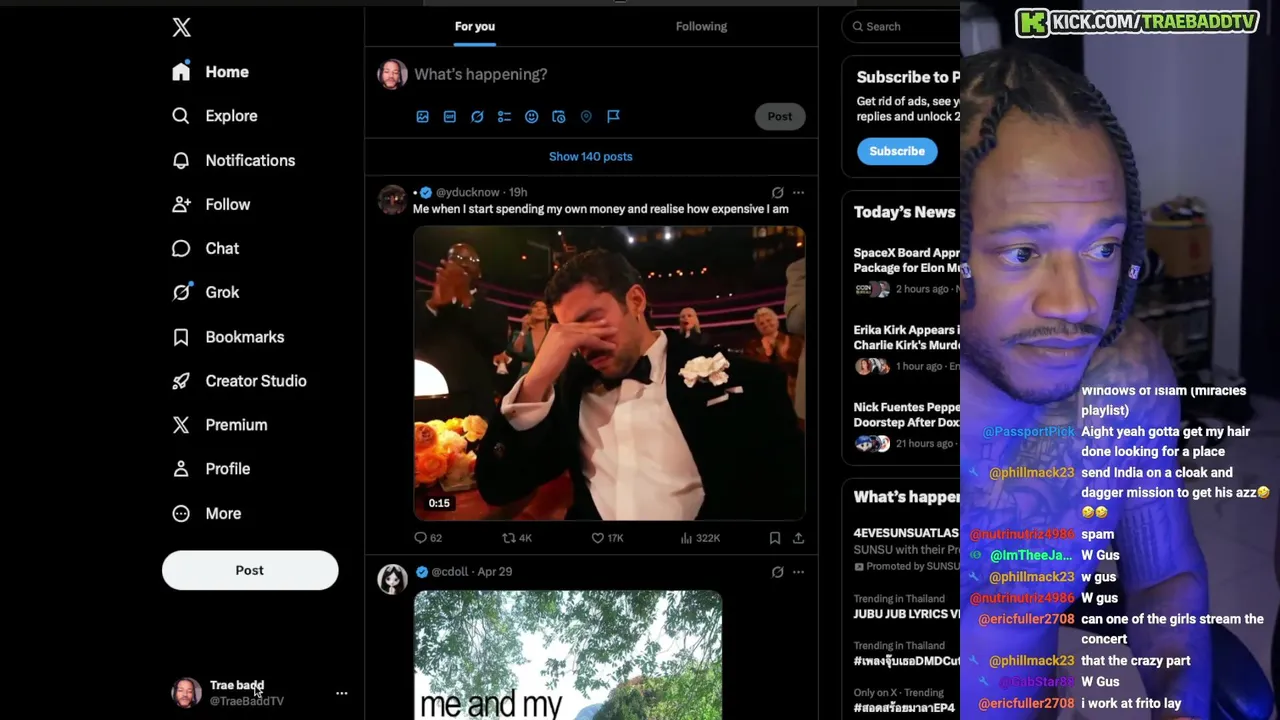Open Chat in the sidebar

(x=206, y=248)
